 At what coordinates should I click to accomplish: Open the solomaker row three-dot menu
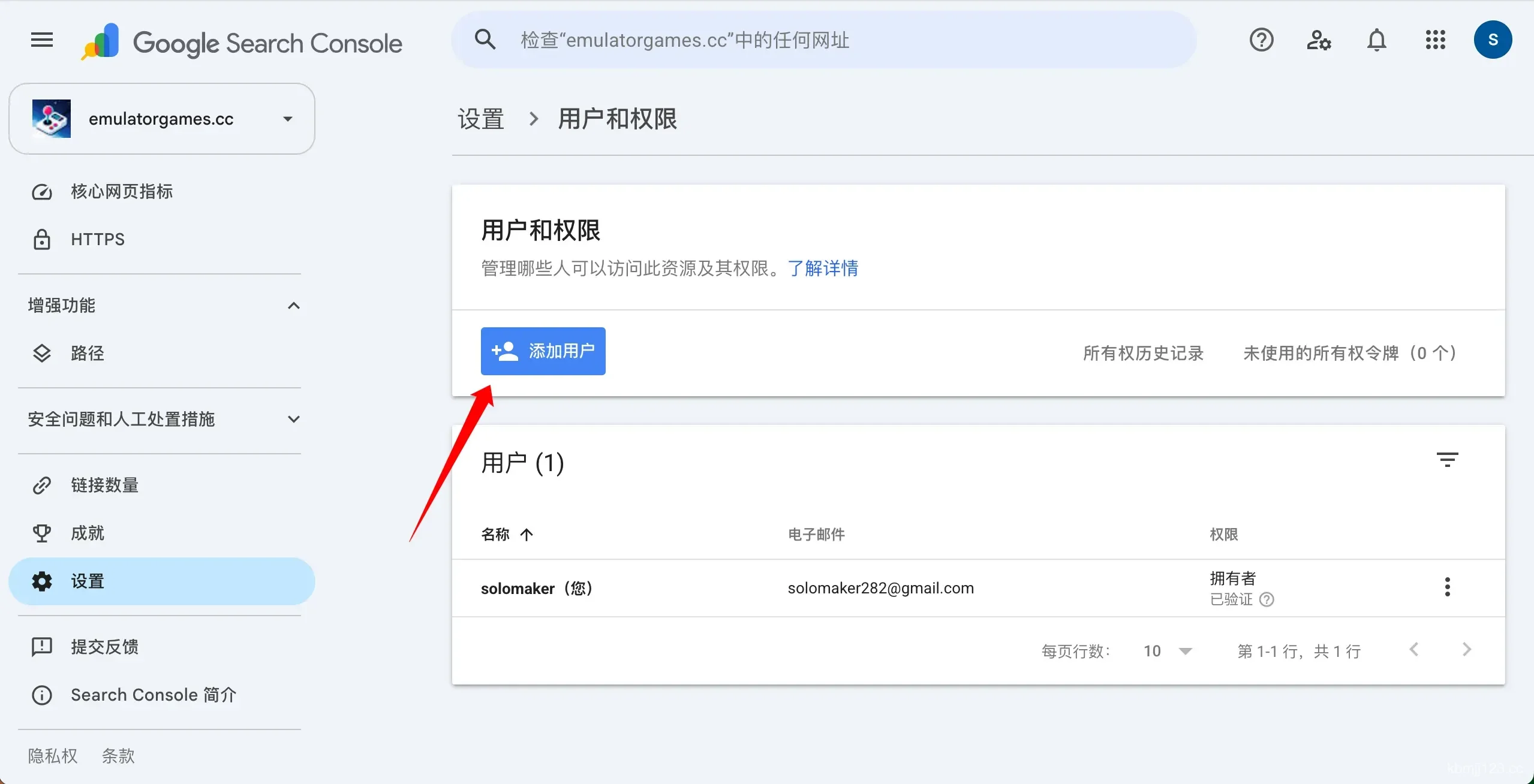click(1448, 587)
